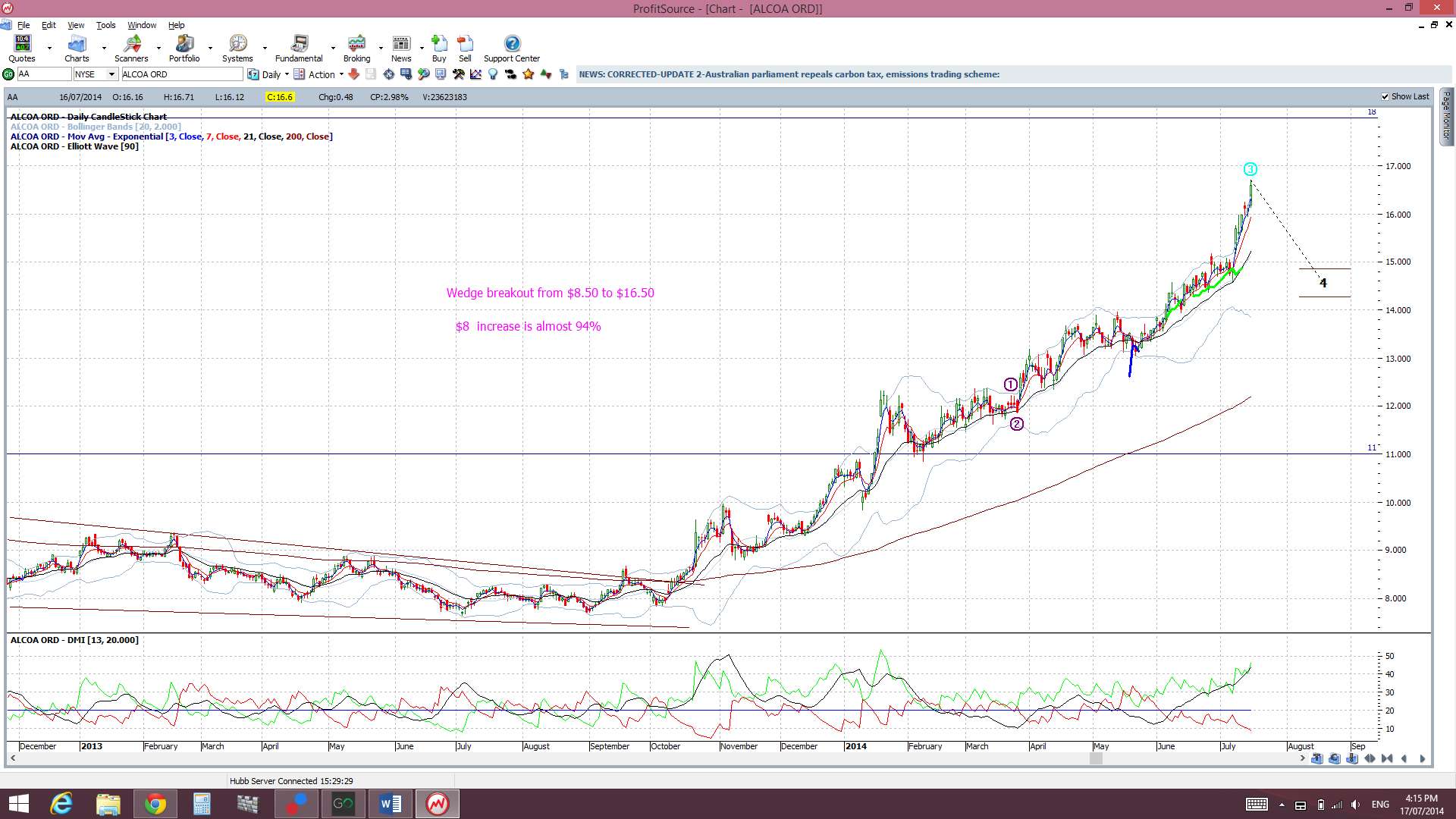Click the Sell button

point(465,48)
